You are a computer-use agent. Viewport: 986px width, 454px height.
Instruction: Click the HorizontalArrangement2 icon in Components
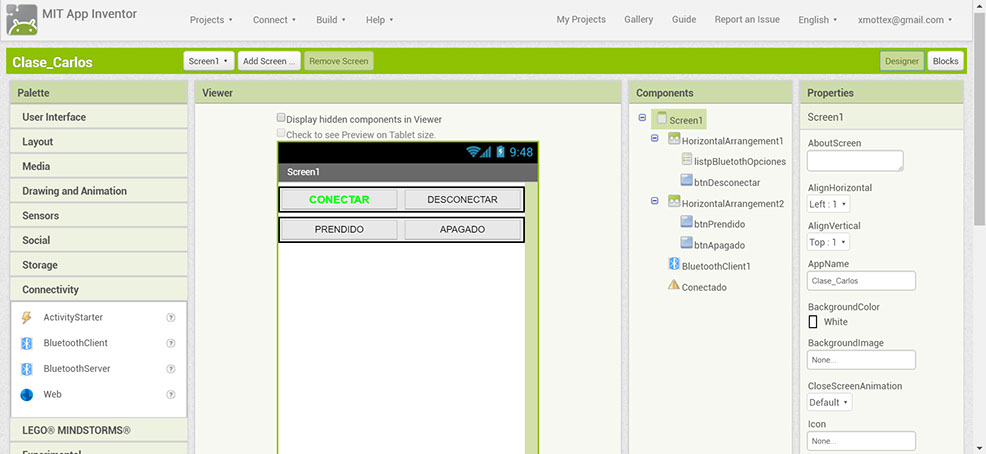[674, 202]
